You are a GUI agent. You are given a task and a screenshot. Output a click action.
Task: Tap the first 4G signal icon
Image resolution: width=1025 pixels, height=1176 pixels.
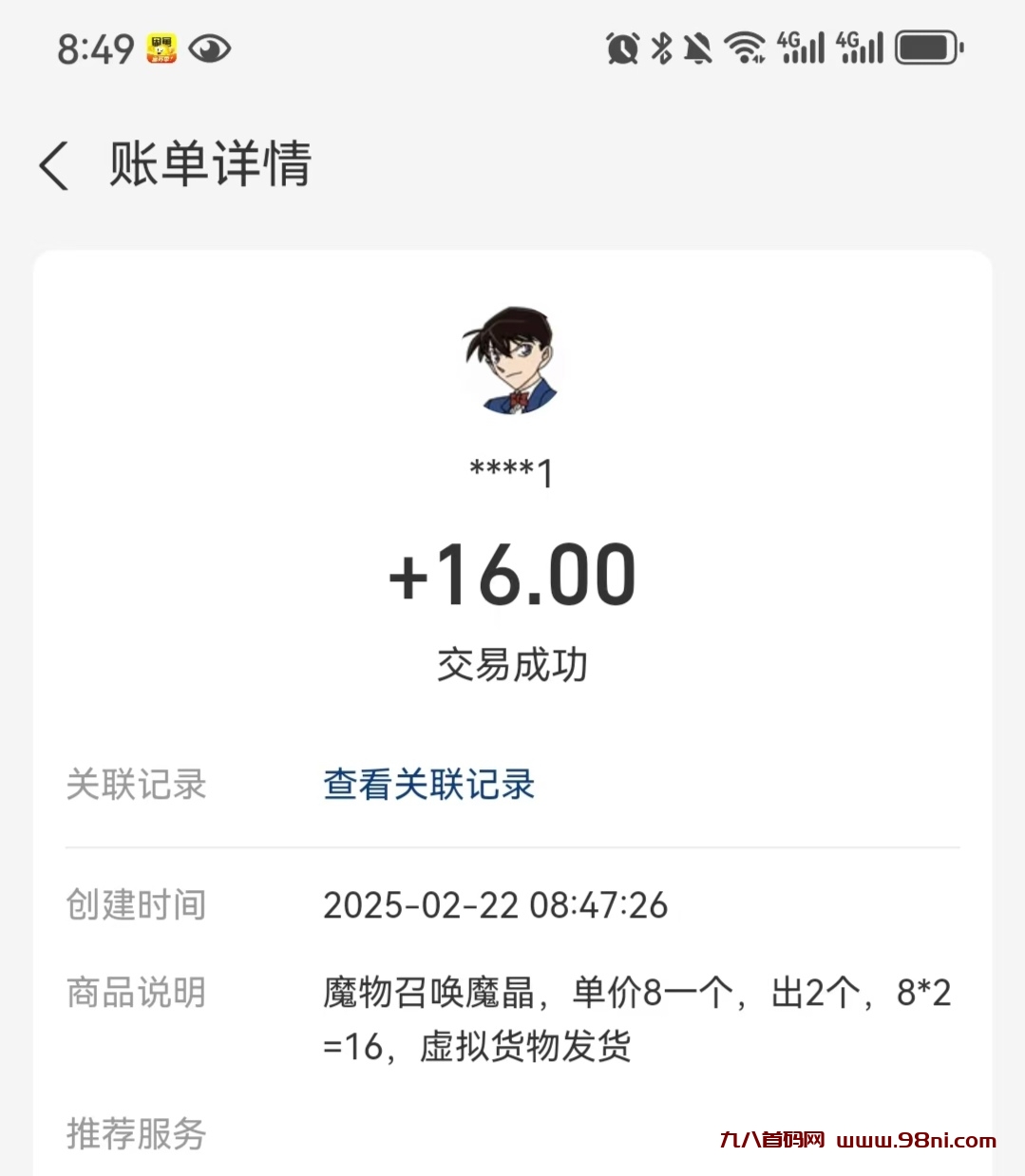point(801,47)
